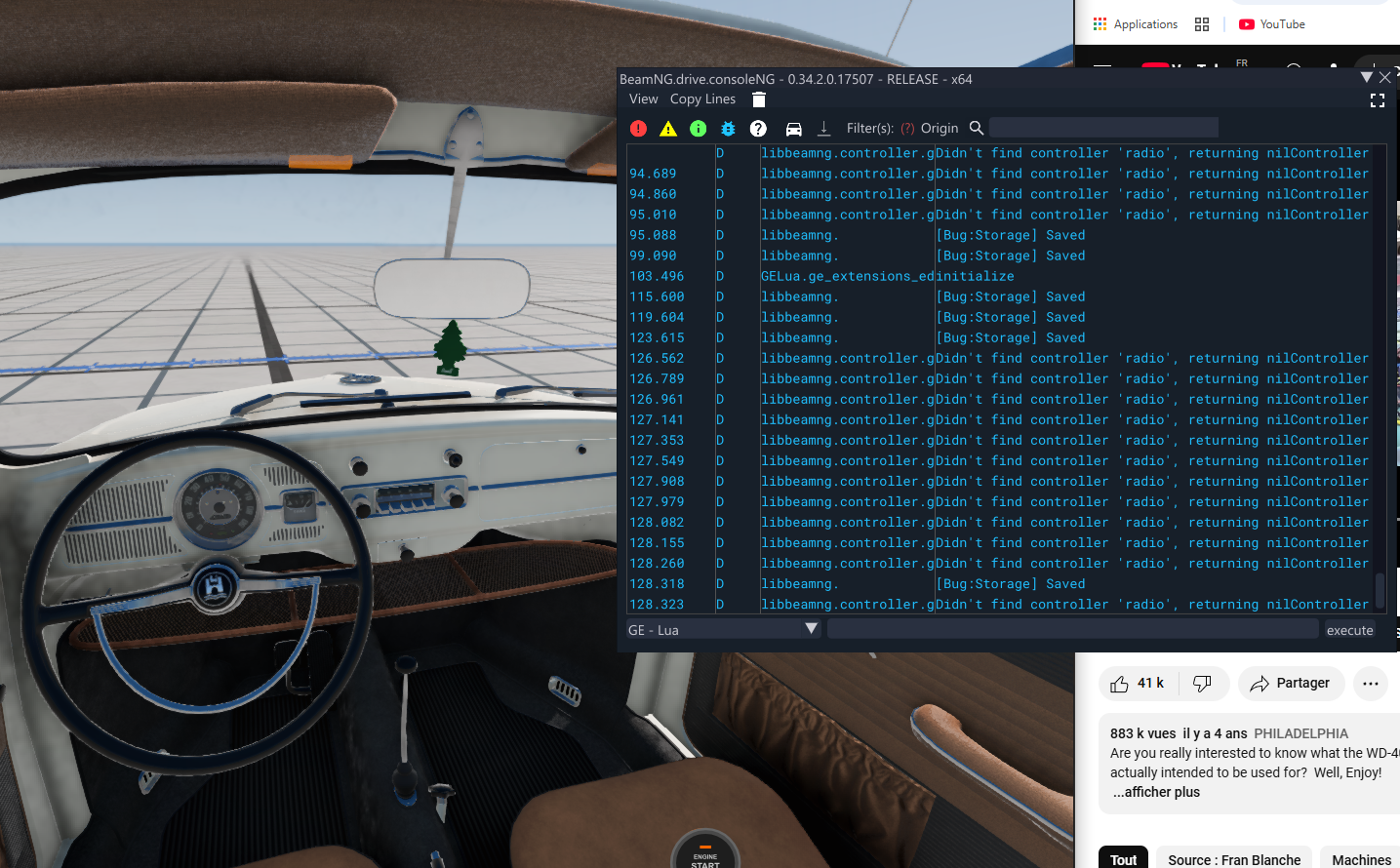This screenshot has height=868, width=1400.
Task: Click the dashboard radio unit
Action: point(406,495)
